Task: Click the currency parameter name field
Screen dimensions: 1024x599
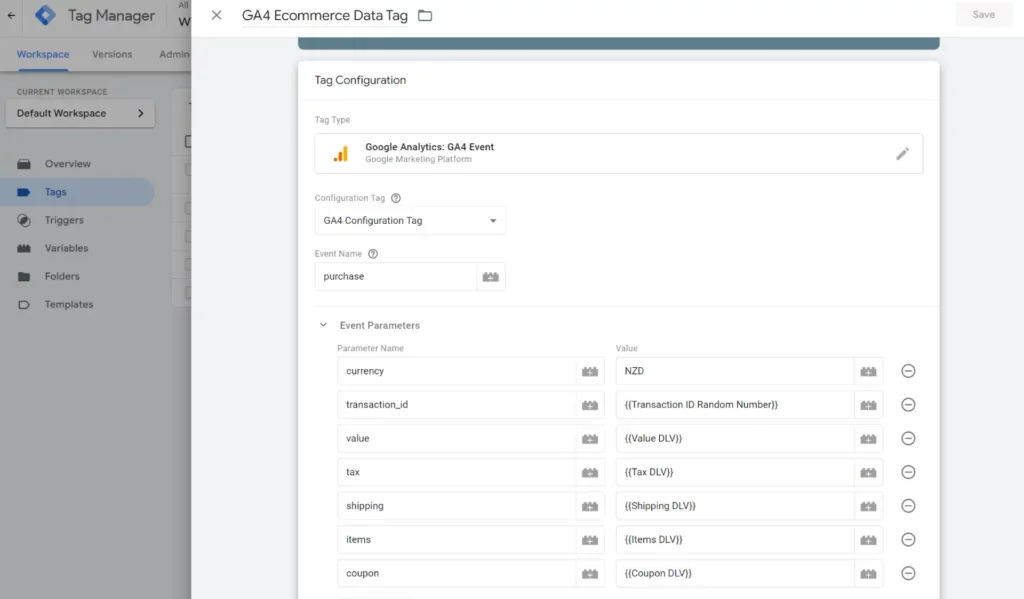Action: (x=456, y=371)
